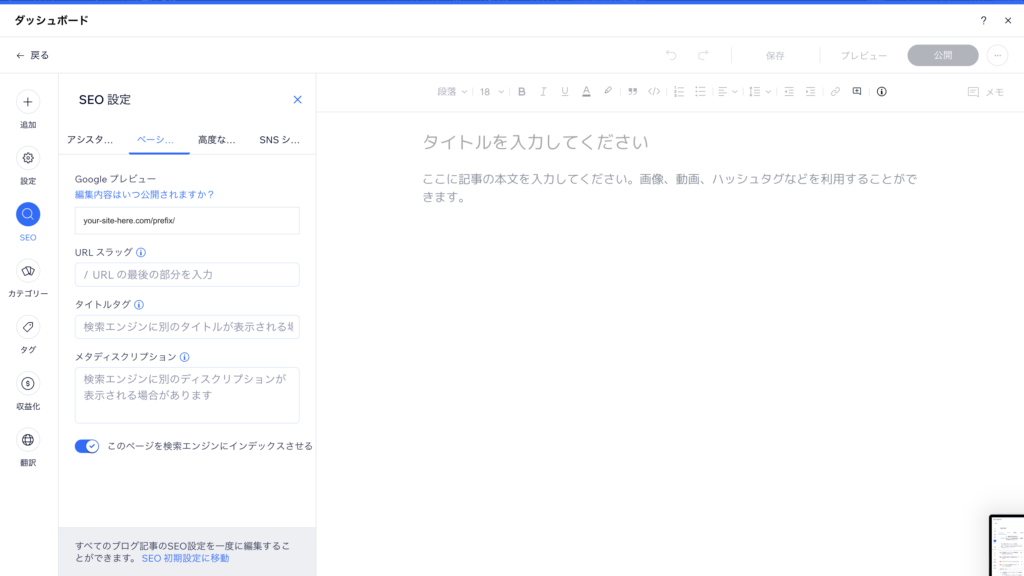This screenshot has height=576, width=1024.
Task: Open the 収益化 (Monetize) sidebar icon
Action: point(27,383)
